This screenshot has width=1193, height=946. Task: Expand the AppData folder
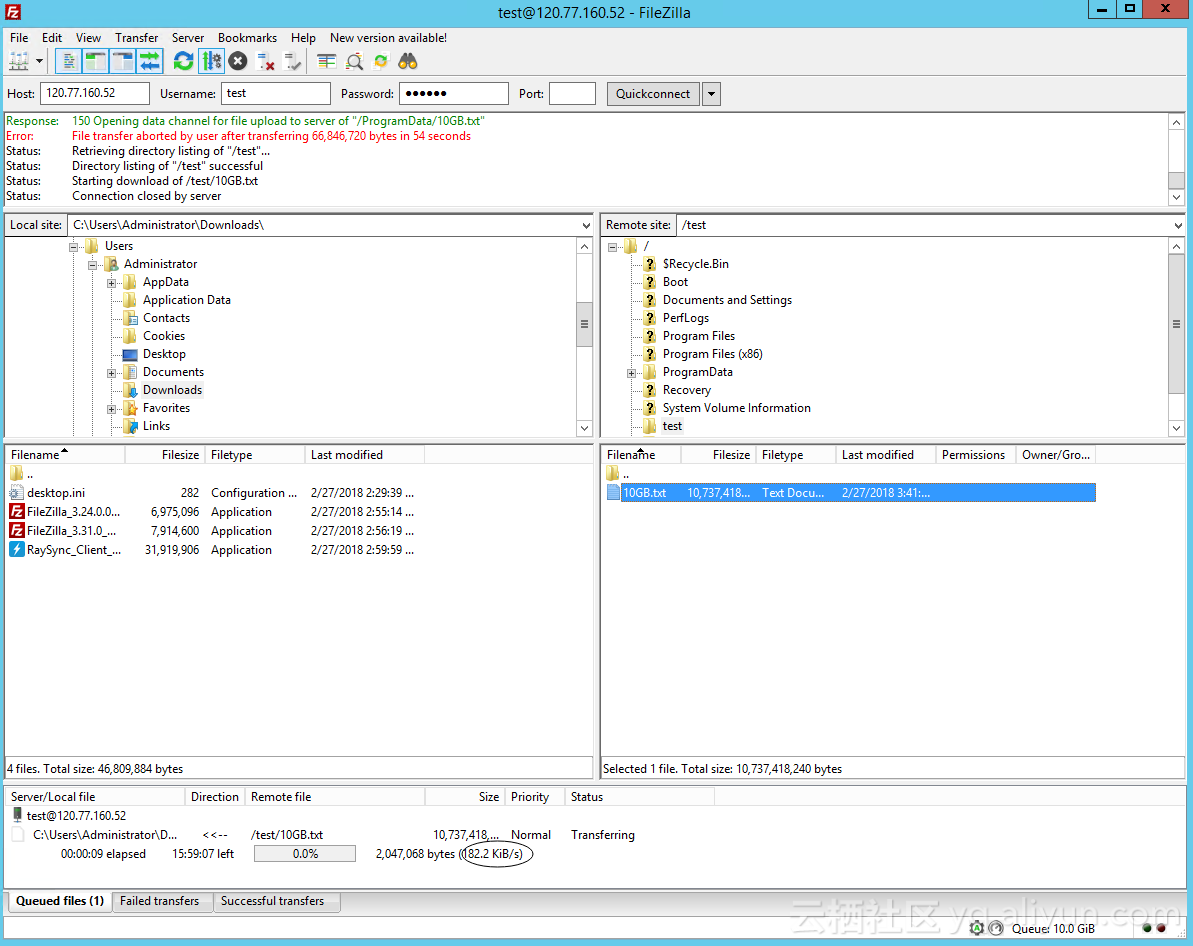[112, 283]
